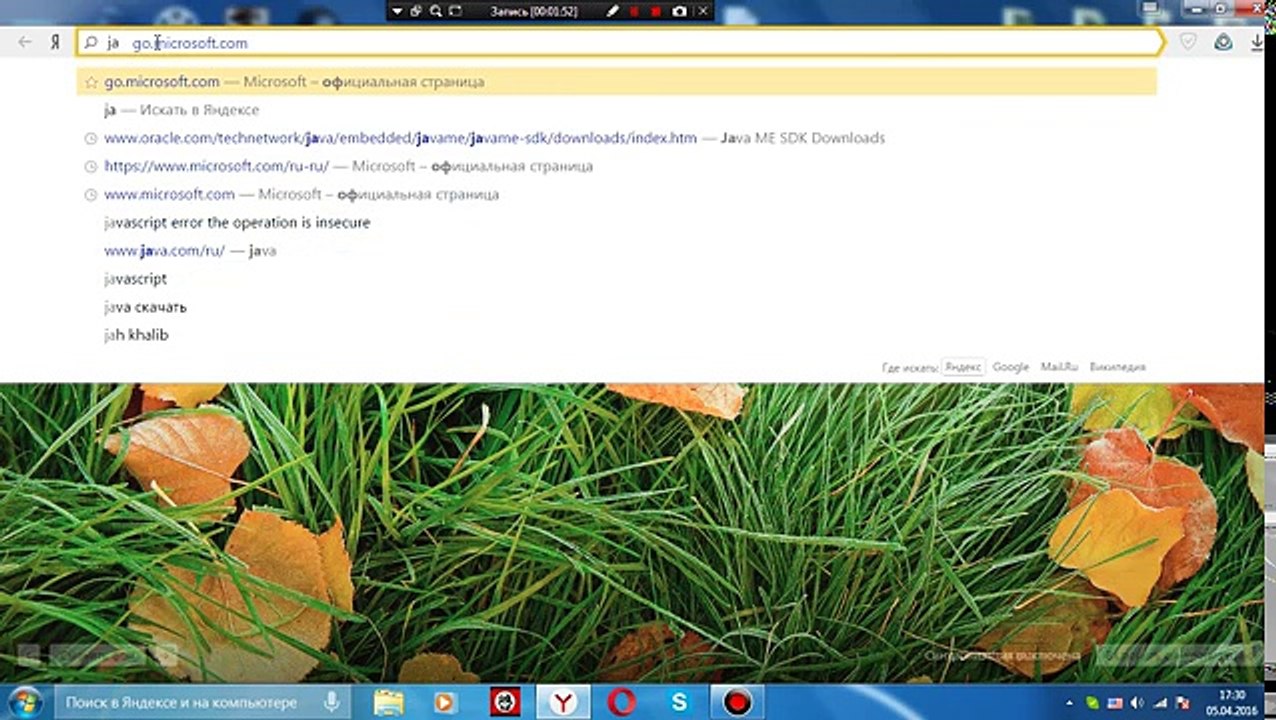Pick "javascript error the operation is insecure" suggestion
Screen dimensions: 1276x720
pyautogui.click(x=237, y=222)
